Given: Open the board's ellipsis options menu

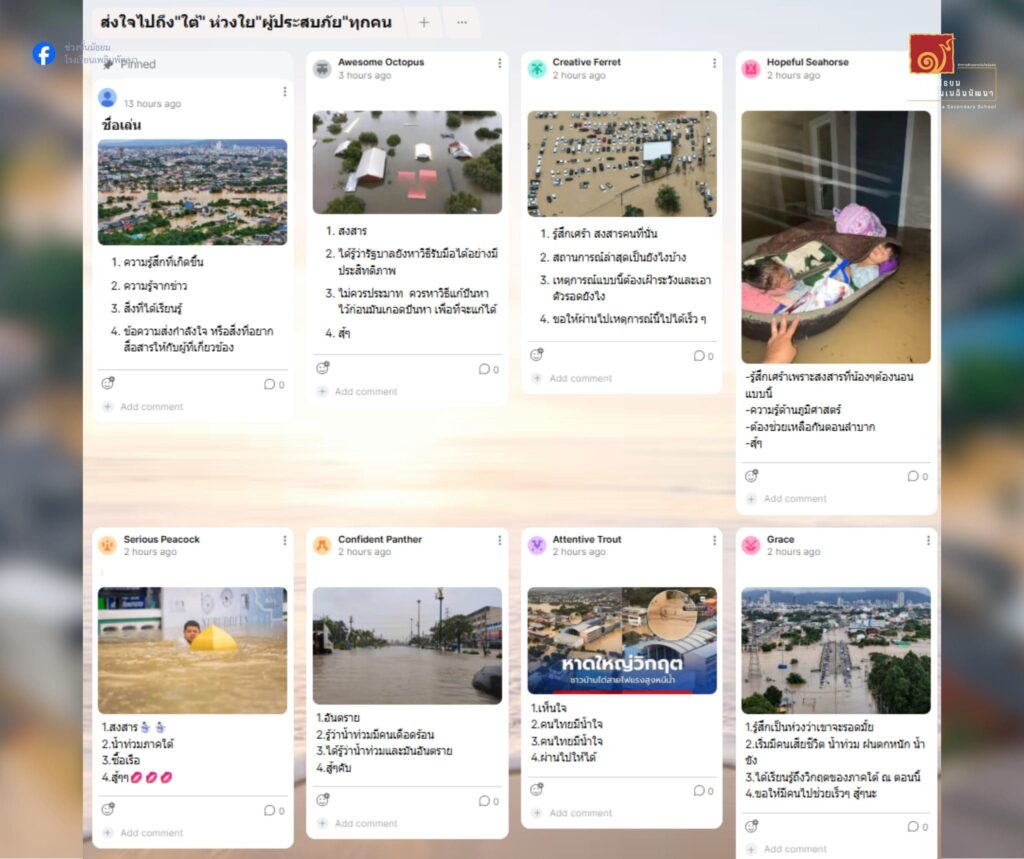Looking at the screenshot, I should (x=461, y=22).
